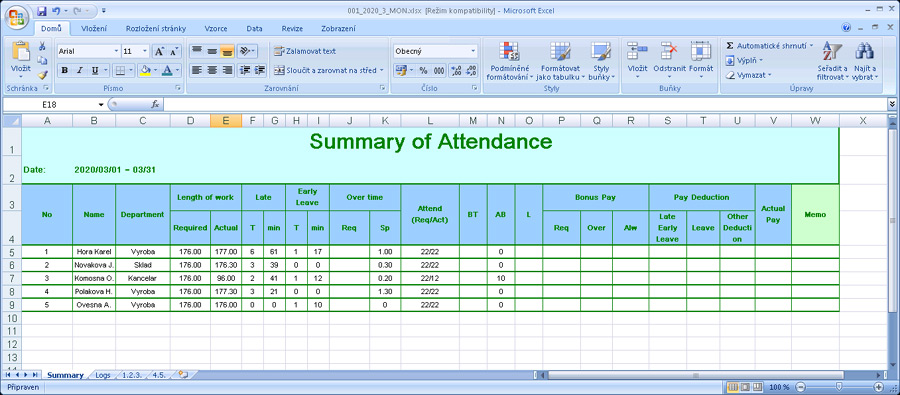
Task: Open the Logs worksheet tab
Action: (x=103, y=375)
